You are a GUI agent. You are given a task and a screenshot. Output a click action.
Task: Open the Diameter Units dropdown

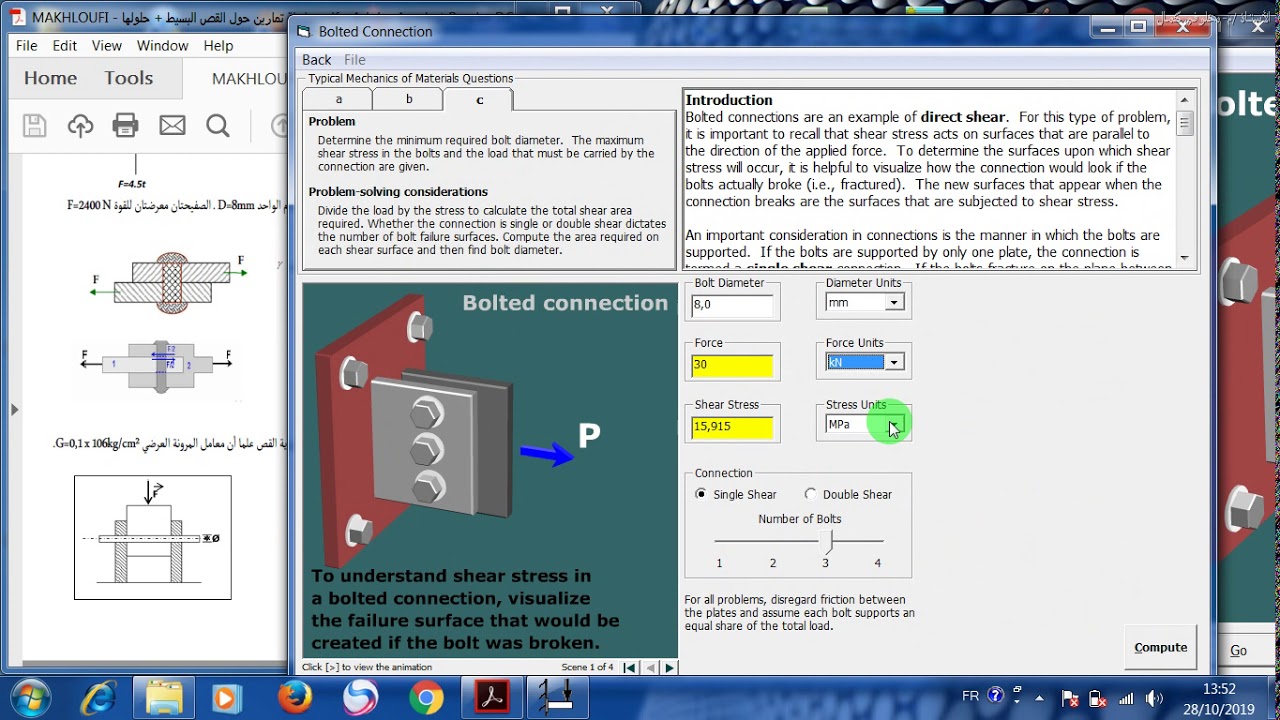coord(894,303)
